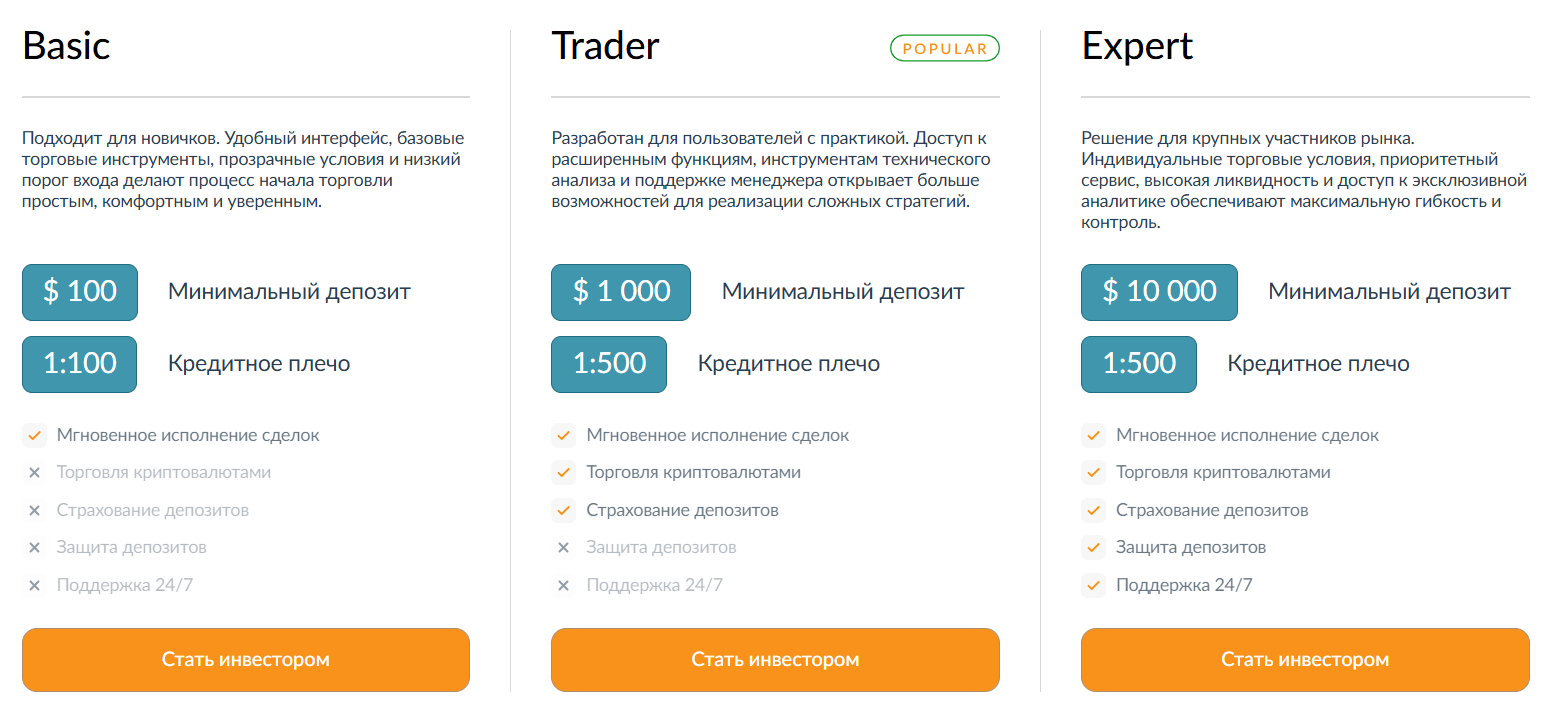
Task: Click the checkmark icon for Мгновенное исполнение сделок in Basic
Action: (36, 435)
